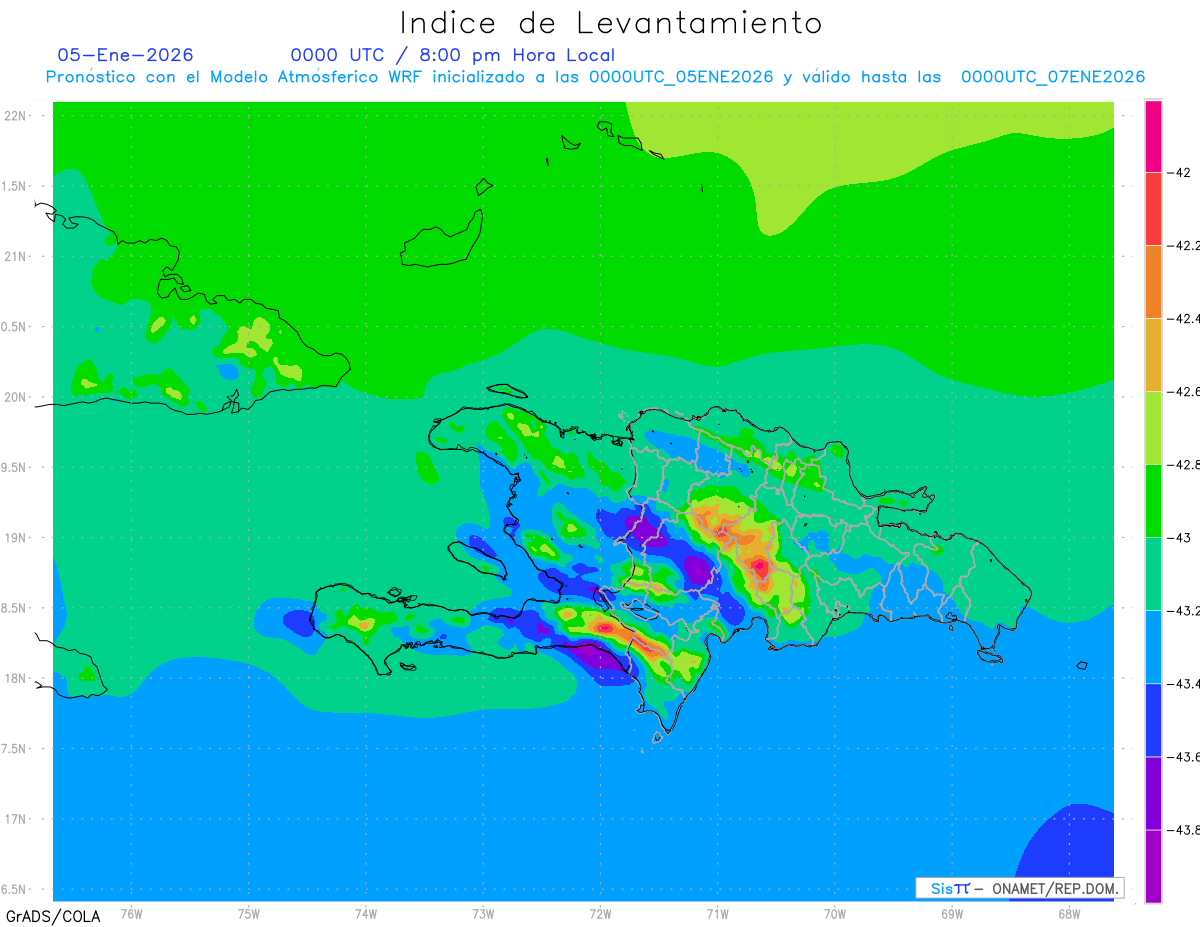Click the '-42' legend value
1200x927 pixels.
click(1181, 173)
